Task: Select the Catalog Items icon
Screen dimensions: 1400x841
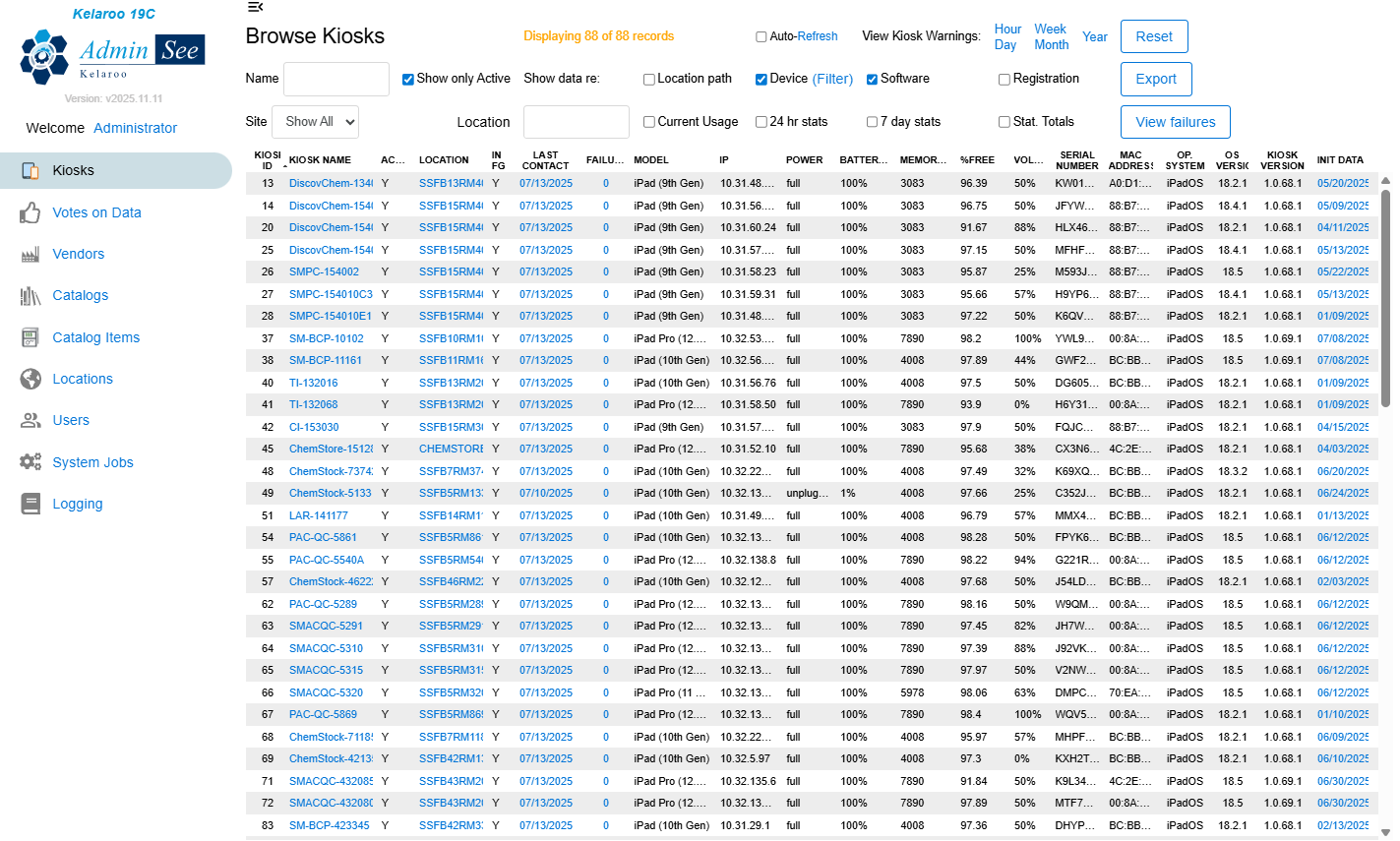Action: [30, 337]
